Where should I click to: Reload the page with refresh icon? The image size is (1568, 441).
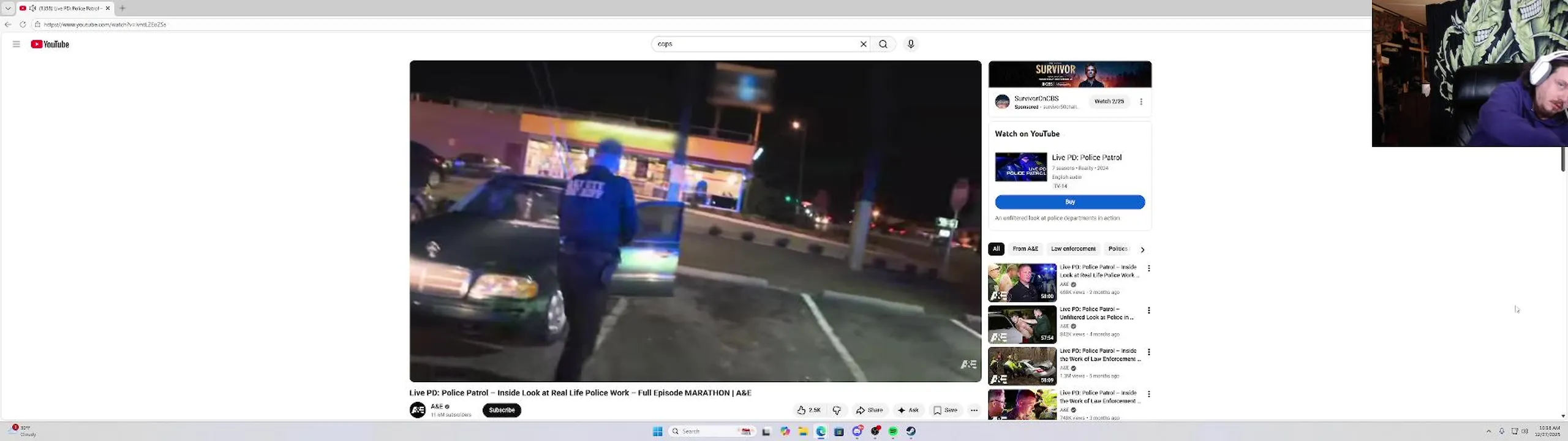[23, 24]
